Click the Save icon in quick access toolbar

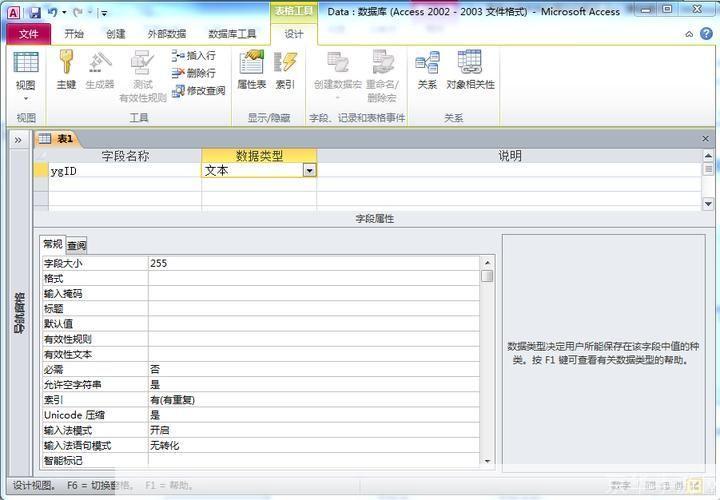tap(35, 12)
